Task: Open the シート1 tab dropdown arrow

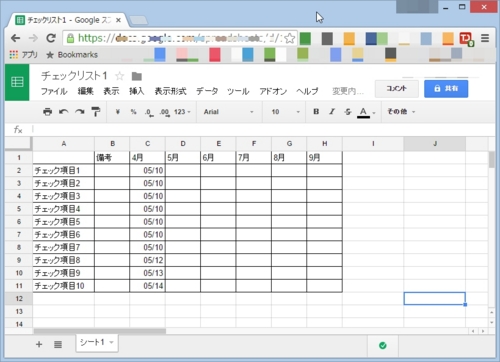Action: pos(112,342)
